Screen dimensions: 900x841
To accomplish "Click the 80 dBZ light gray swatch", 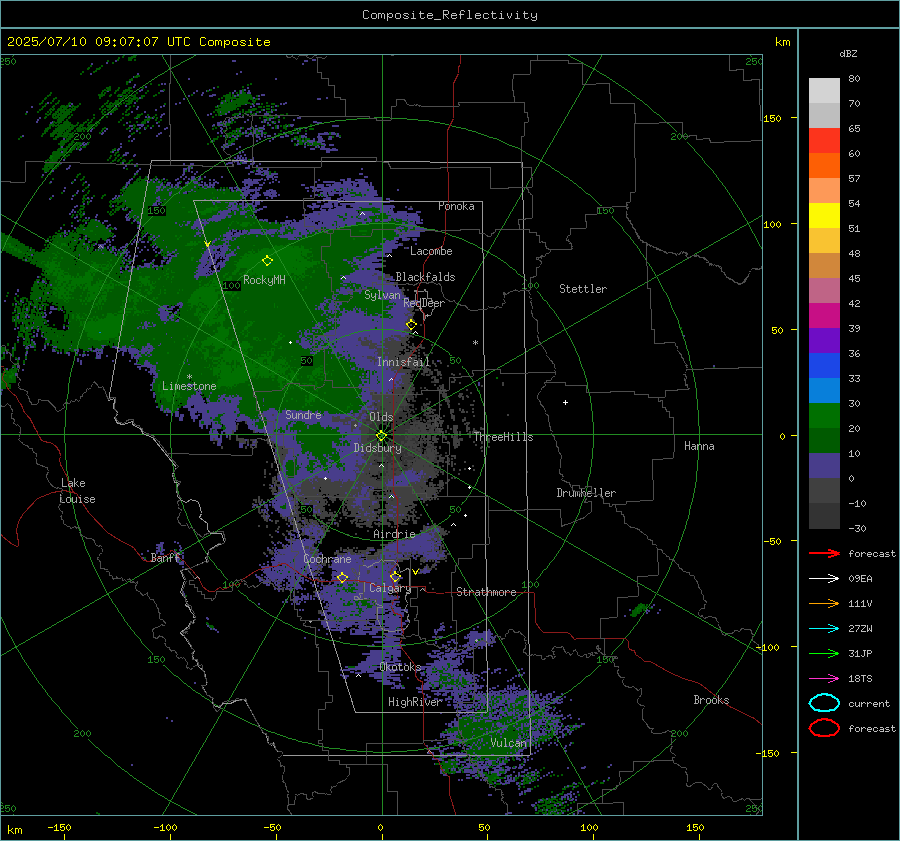I will (x=824, y=90).
